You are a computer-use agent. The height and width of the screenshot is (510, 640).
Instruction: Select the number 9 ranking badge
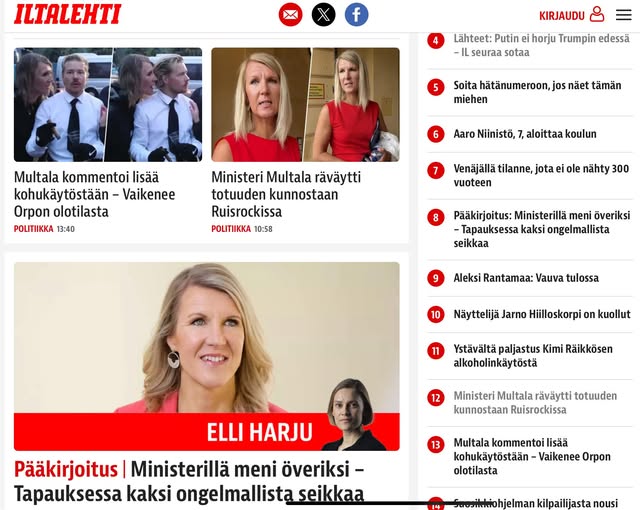click(x=436, y=278)
